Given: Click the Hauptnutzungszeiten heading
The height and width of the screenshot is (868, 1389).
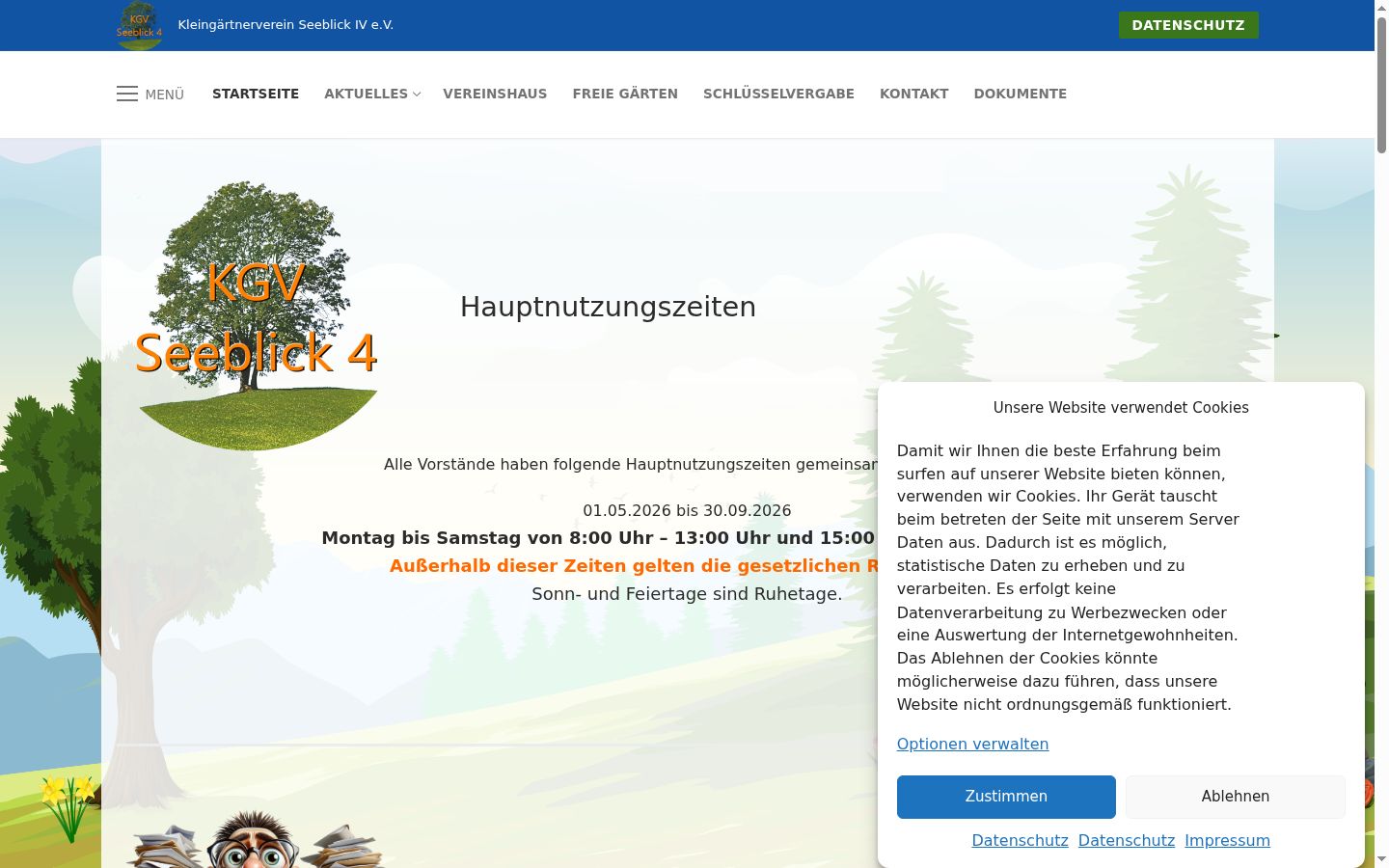Looking at the screenshot, I should point(608,307).
